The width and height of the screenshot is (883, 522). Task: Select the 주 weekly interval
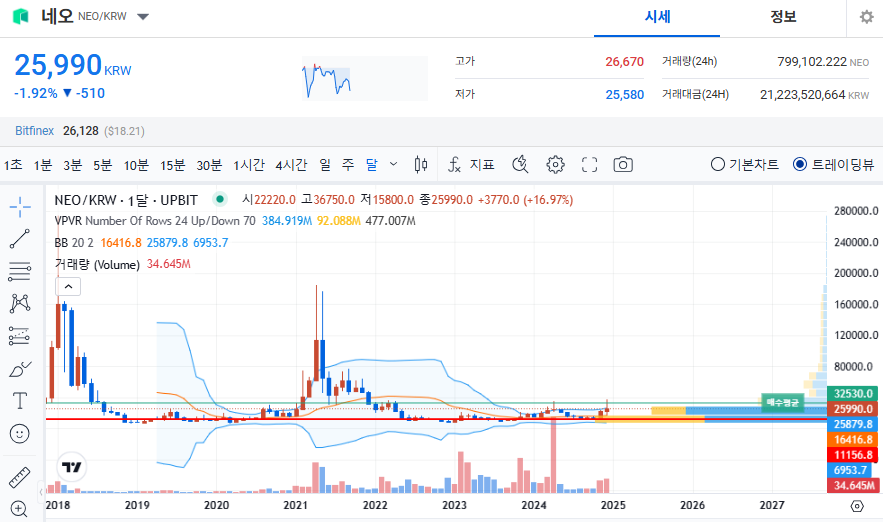(x=348, y=164)
